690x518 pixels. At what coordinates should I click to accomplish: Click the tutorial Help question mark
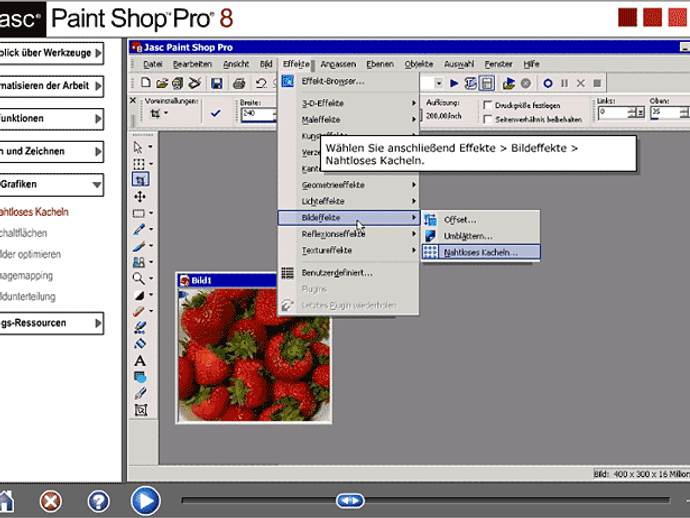98,501
